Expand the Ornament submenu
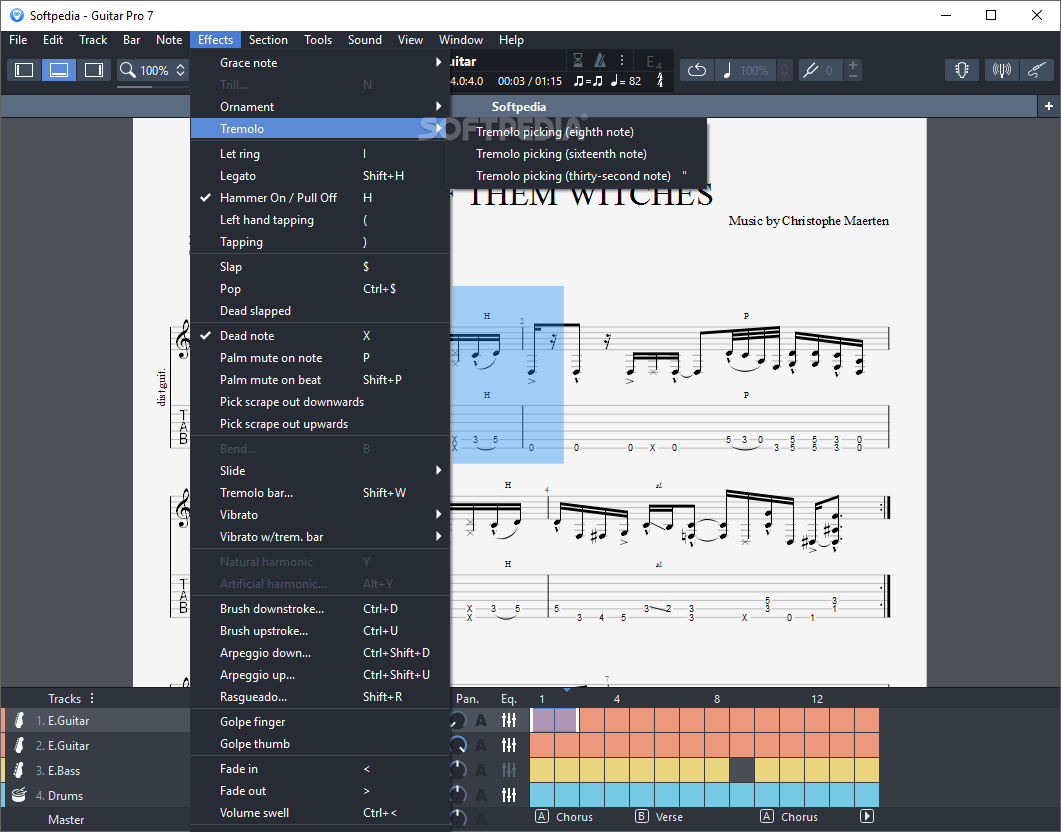The image size is (1061, 832). pos(320,106)
